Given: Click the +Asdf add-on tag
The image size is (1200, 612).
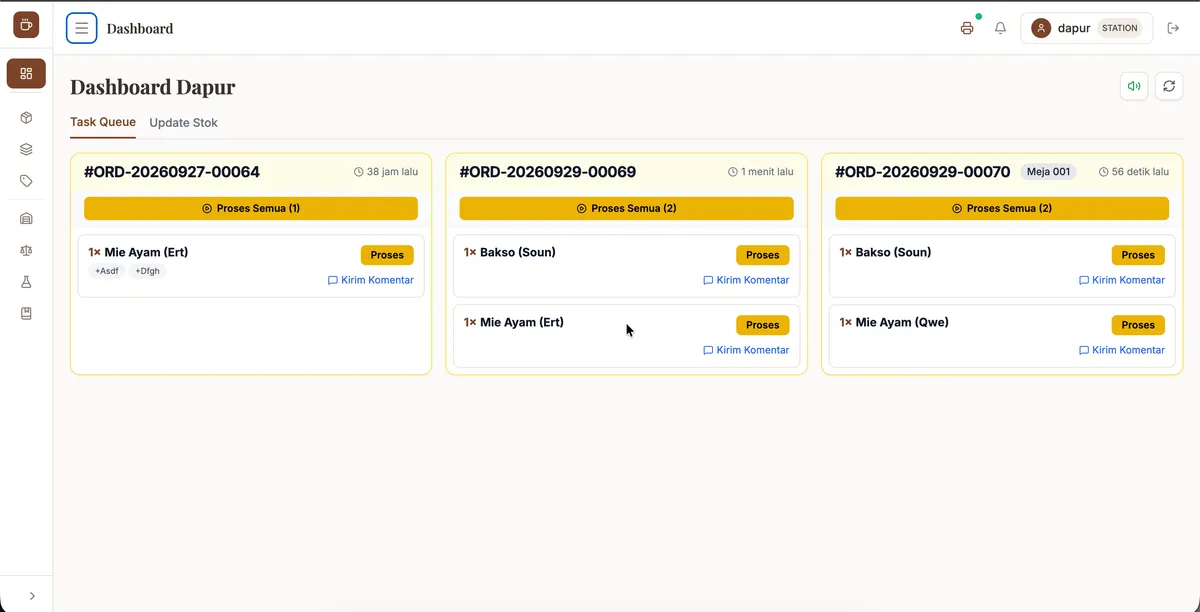Looking at the screenshot, I should click(106, 271).
